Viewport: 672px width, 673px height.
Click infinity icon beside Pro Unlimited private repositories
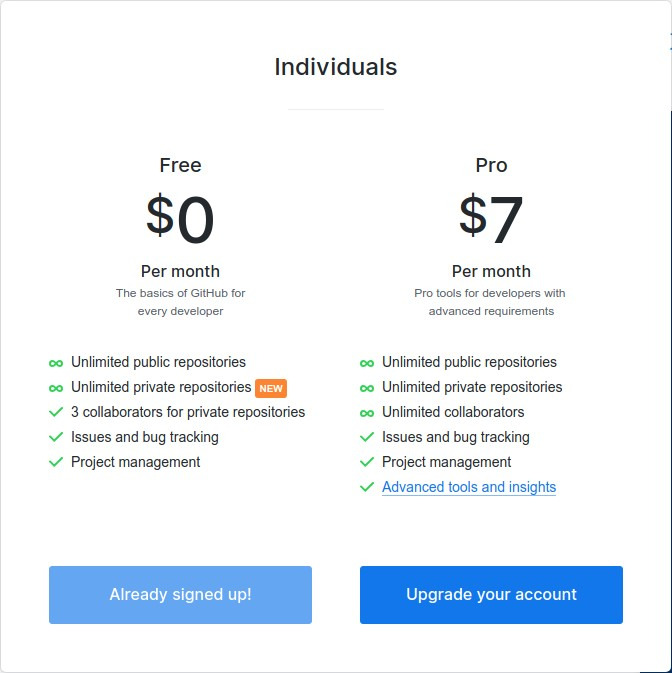pyautogui.click(x=367, y=388)
